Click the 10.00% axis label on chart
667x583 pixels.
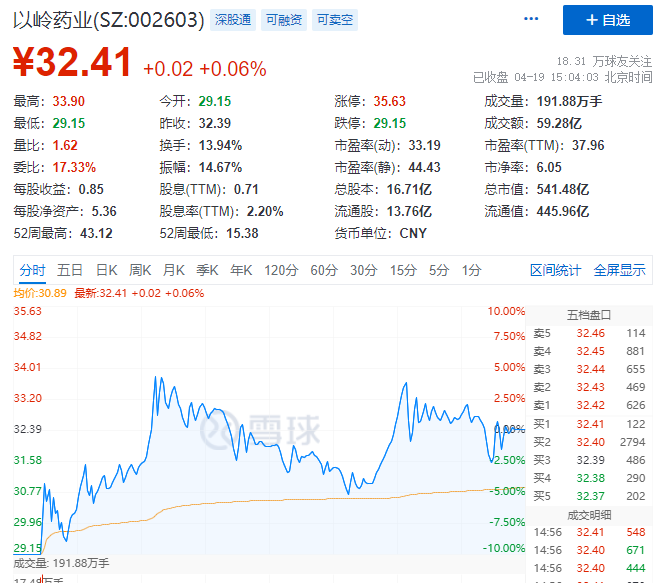(x=506, y=311)
